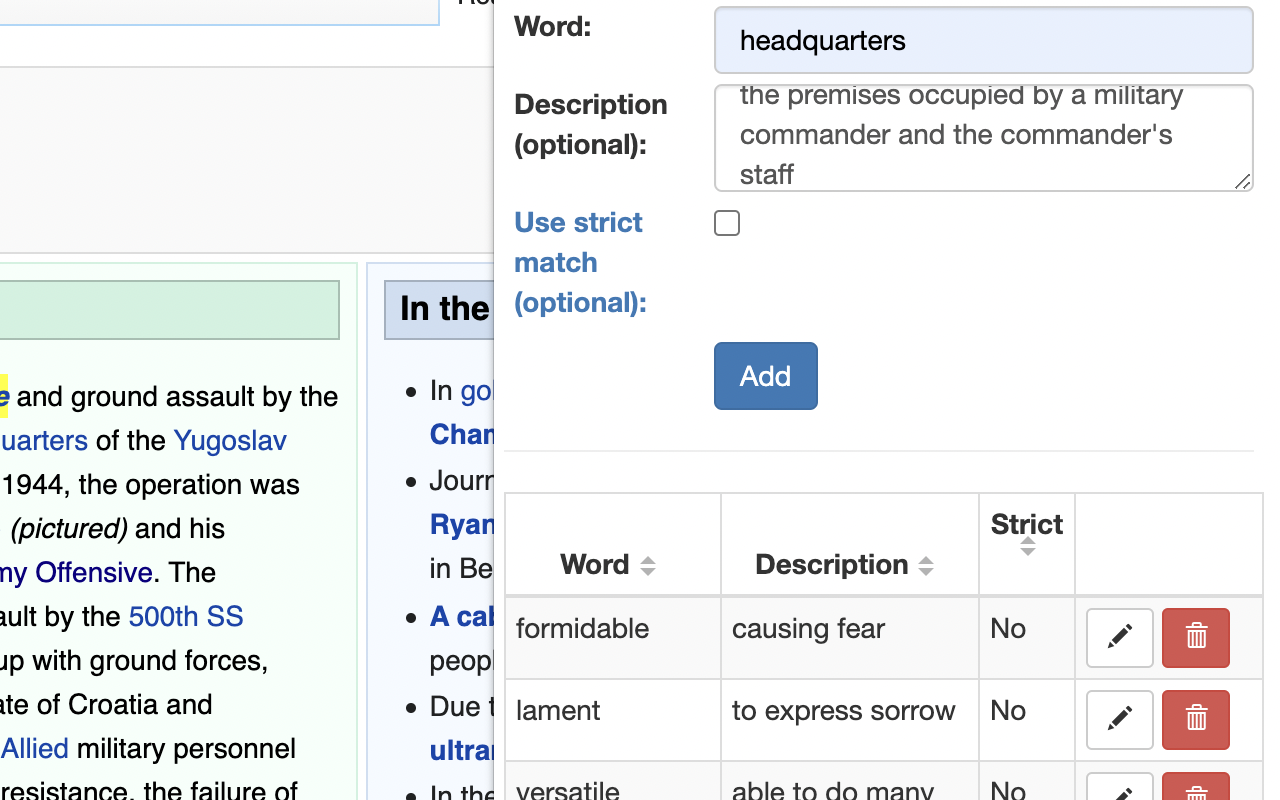Enable the Use strict match checkbox
The width and height of the screenshot is (1280, 800).
(727, 223)
